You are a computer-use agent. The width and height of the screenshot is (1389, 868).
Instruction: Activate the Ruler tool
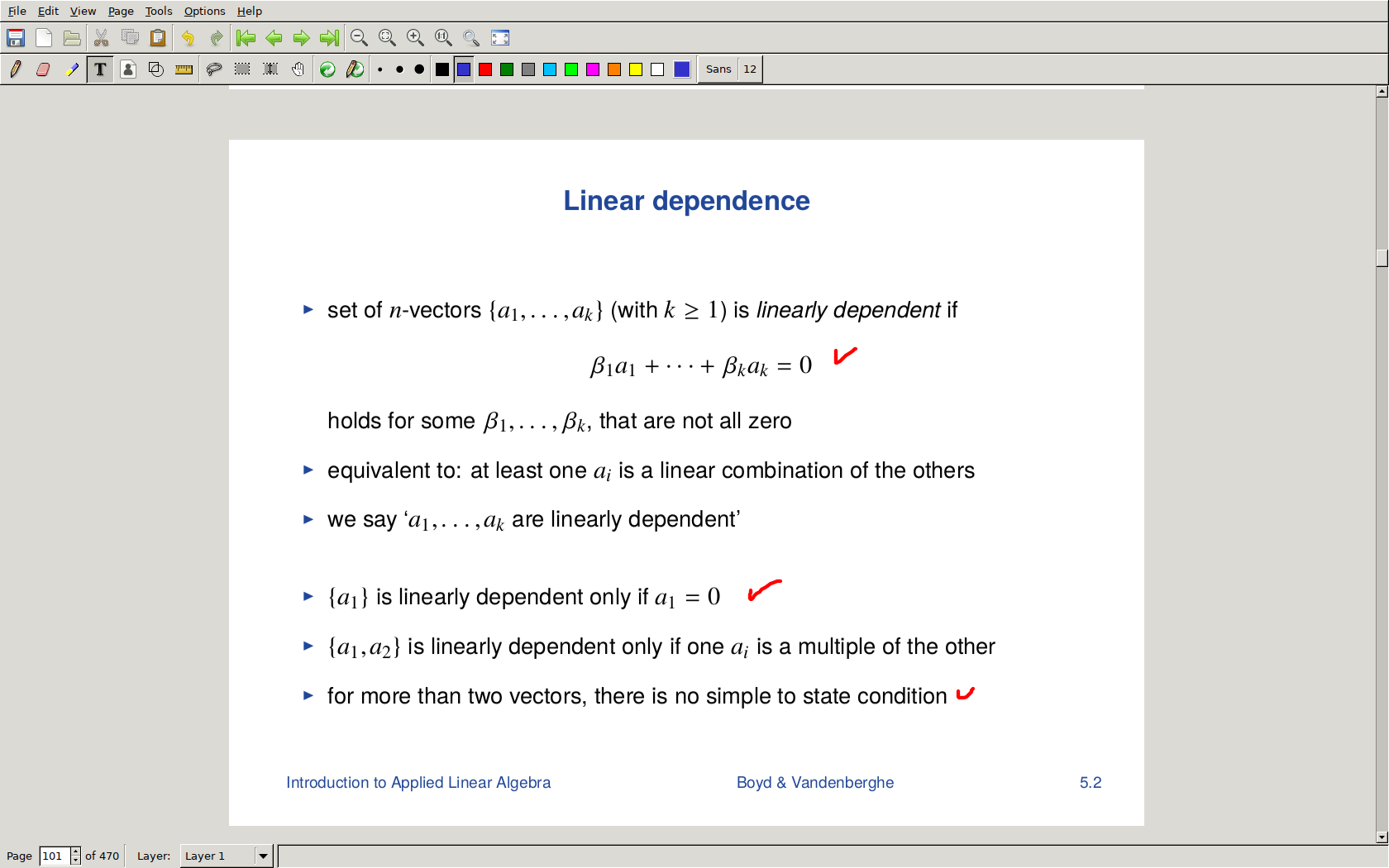point(184,69)
